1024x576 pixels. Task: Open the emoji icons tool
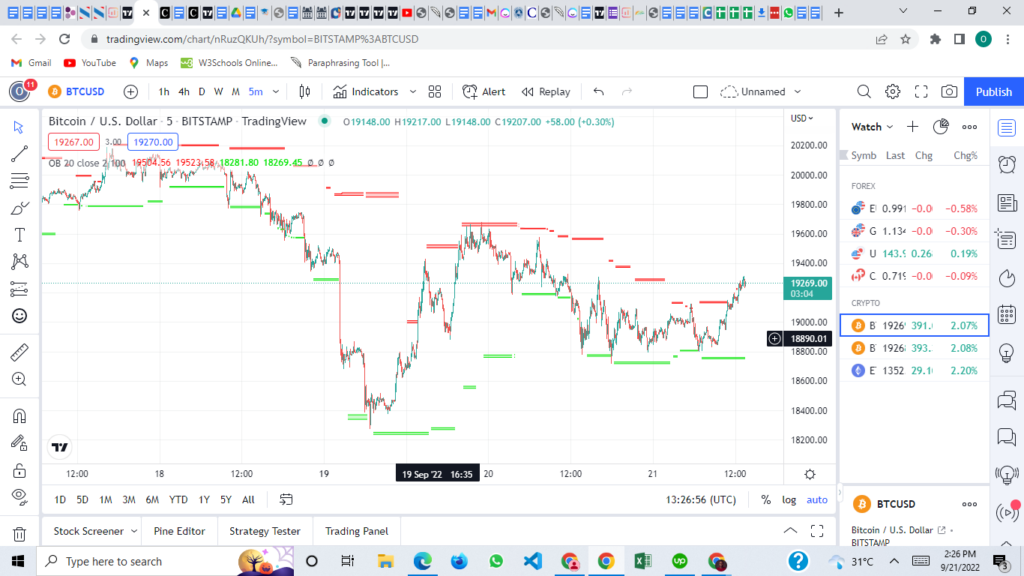(x=19, y=316)
